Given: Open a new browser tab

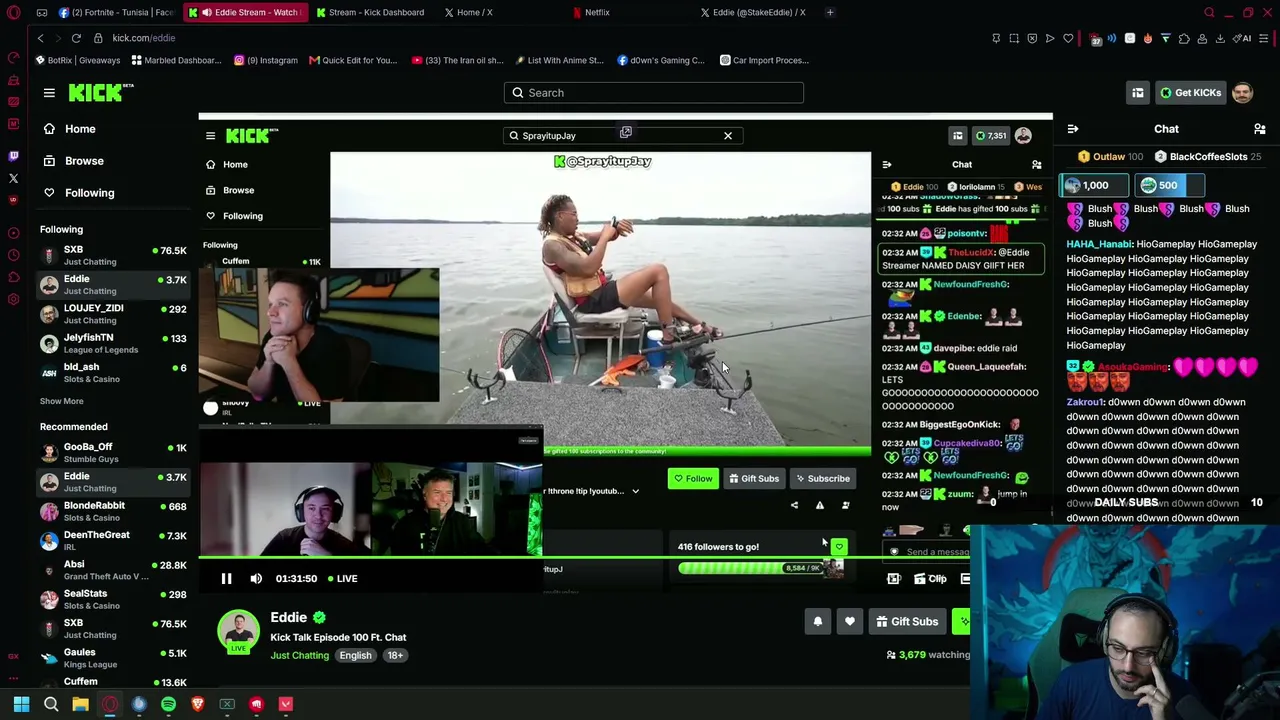Looking at the screenshot, I should coord(830,12).
